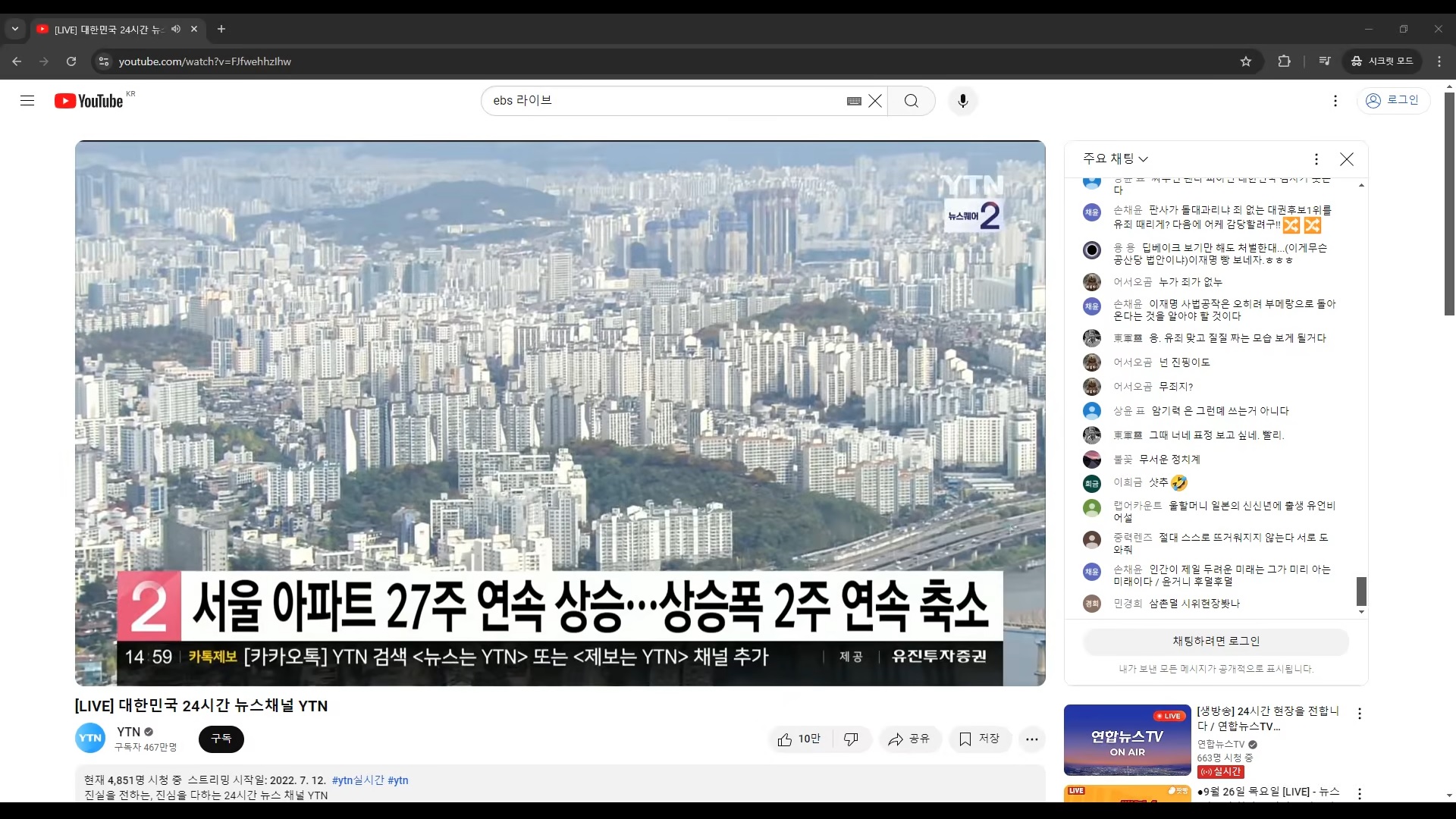
Task: Reload the page with refresh icon
Action: (71, 61)
